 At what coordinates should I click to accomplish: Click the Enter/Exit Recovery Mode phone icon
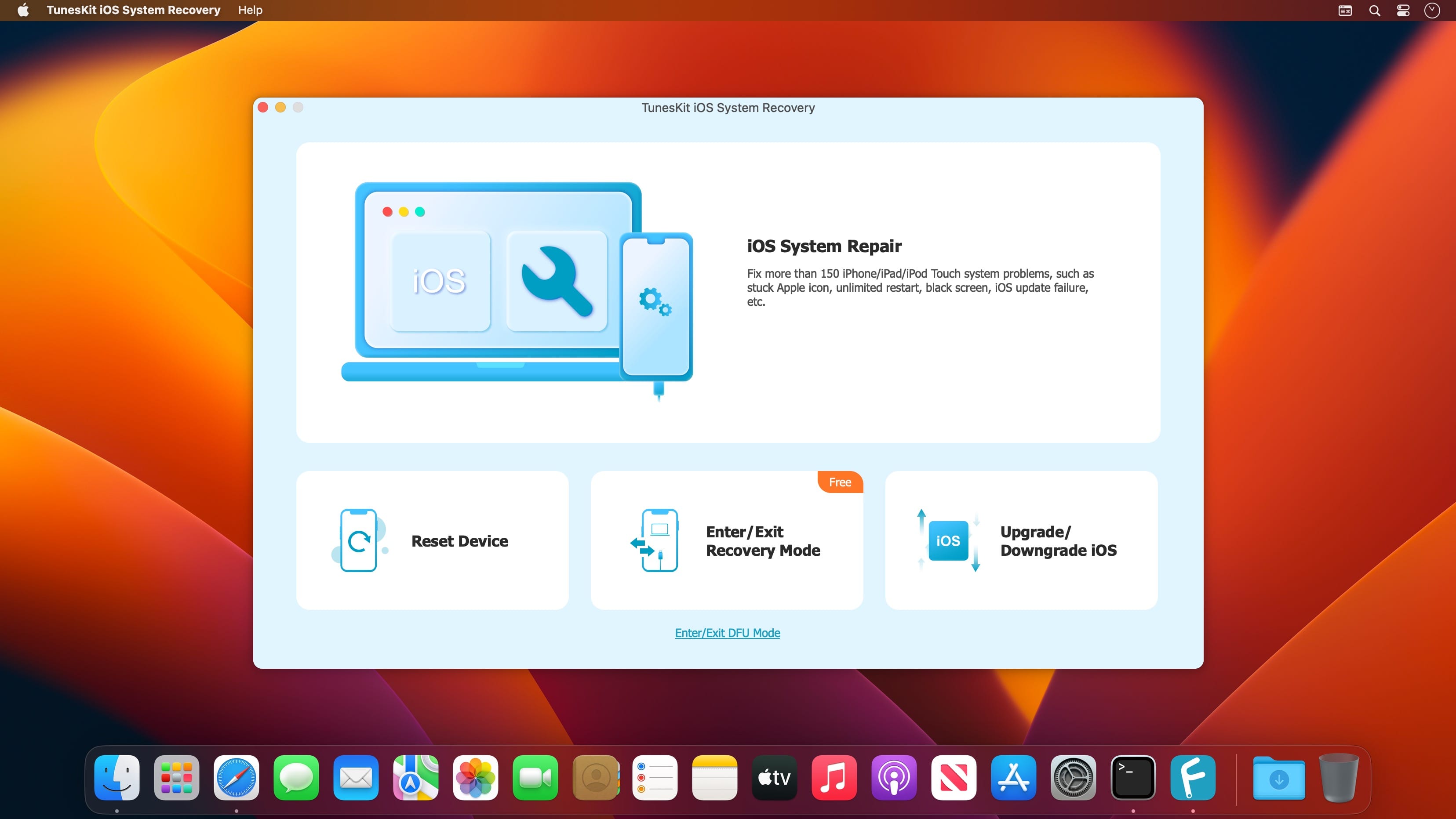[659, 540]
